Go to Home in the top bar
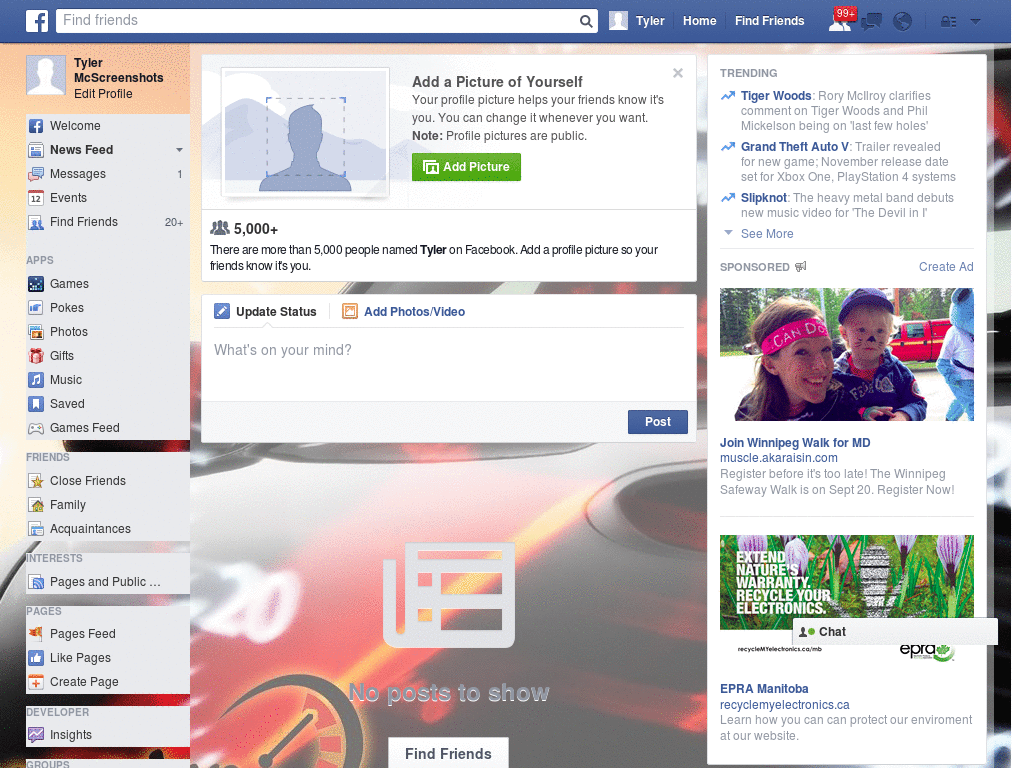Image resolution: width=1024 pixels, height=768 pixels. coord(699,21)
